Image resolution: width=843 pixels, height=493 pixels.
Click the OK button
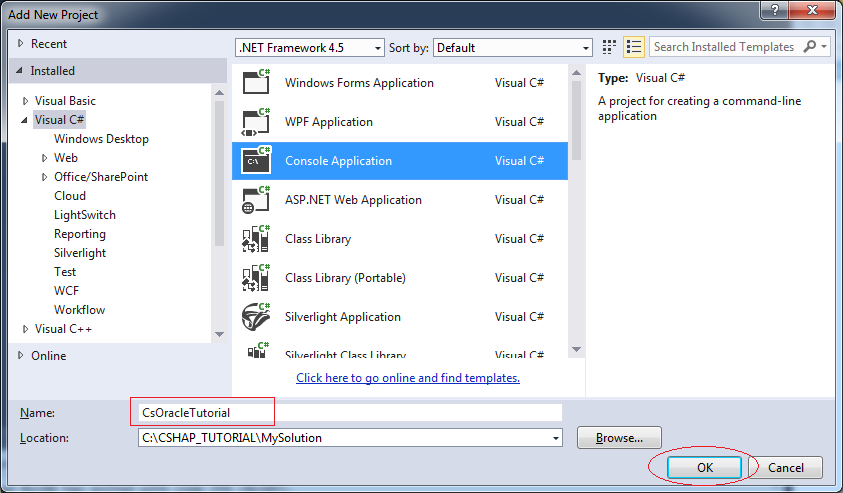coord(704,468)
